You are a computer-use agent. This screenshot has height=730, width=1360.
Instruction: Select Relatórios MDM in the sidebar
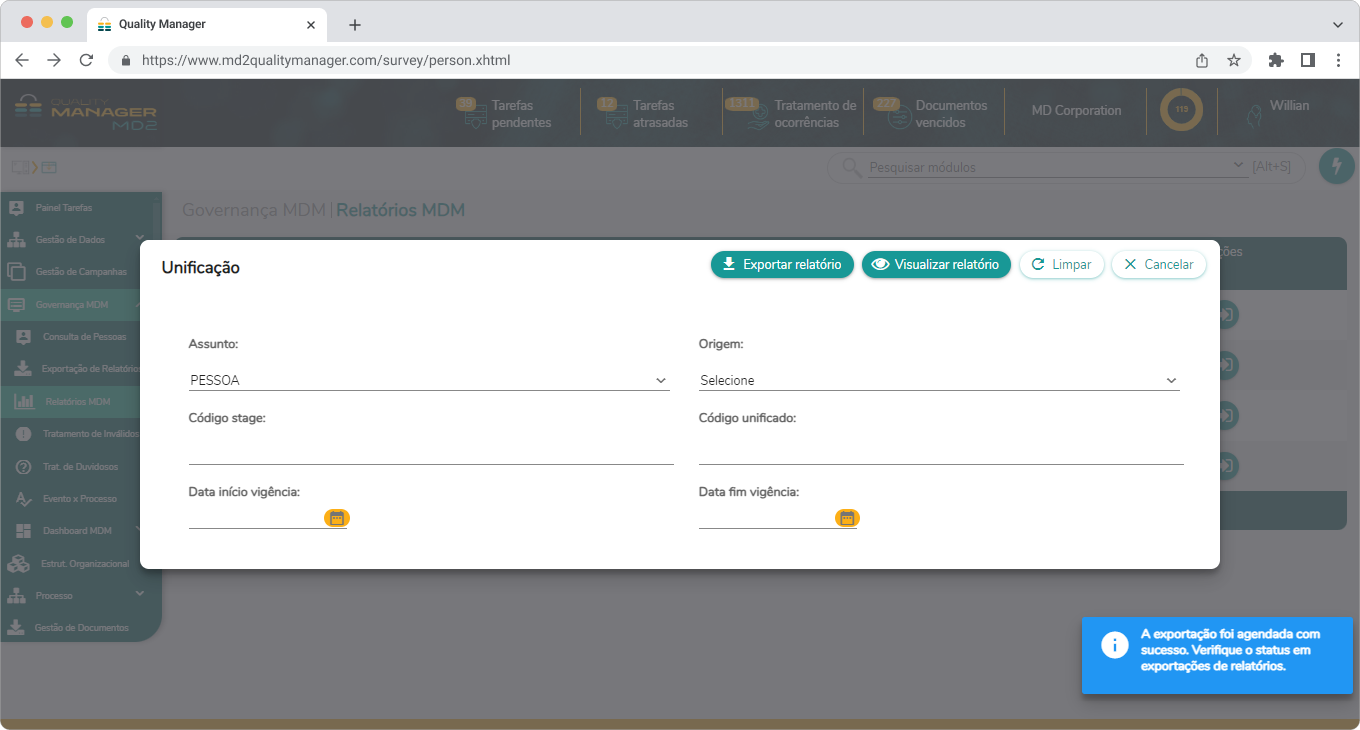(78, 402)
